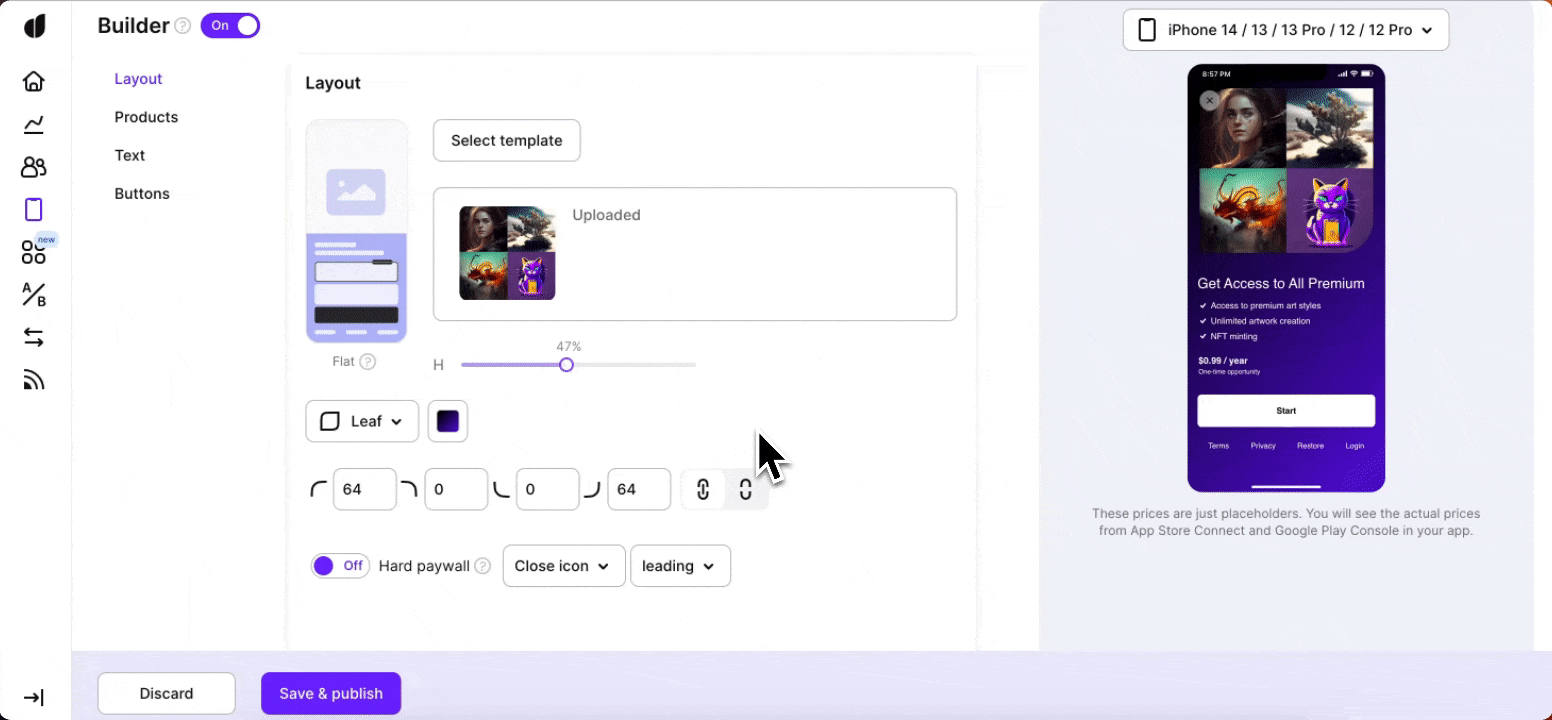Go to the Buttons section
The width and height of the screenshot is (1552, 720).
(x=142, y=194)
